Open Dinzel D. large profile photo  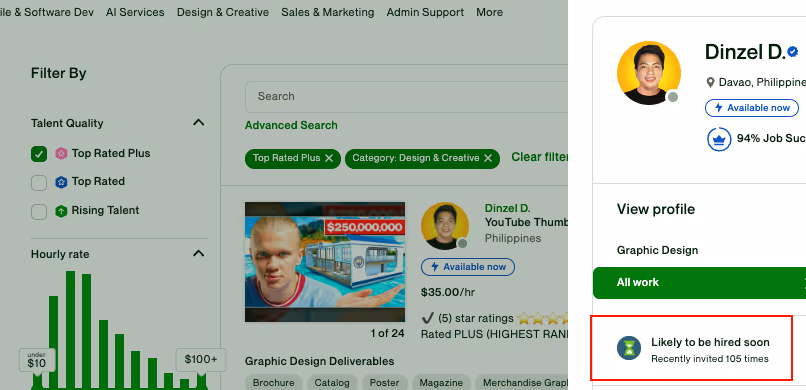[649, 73]
